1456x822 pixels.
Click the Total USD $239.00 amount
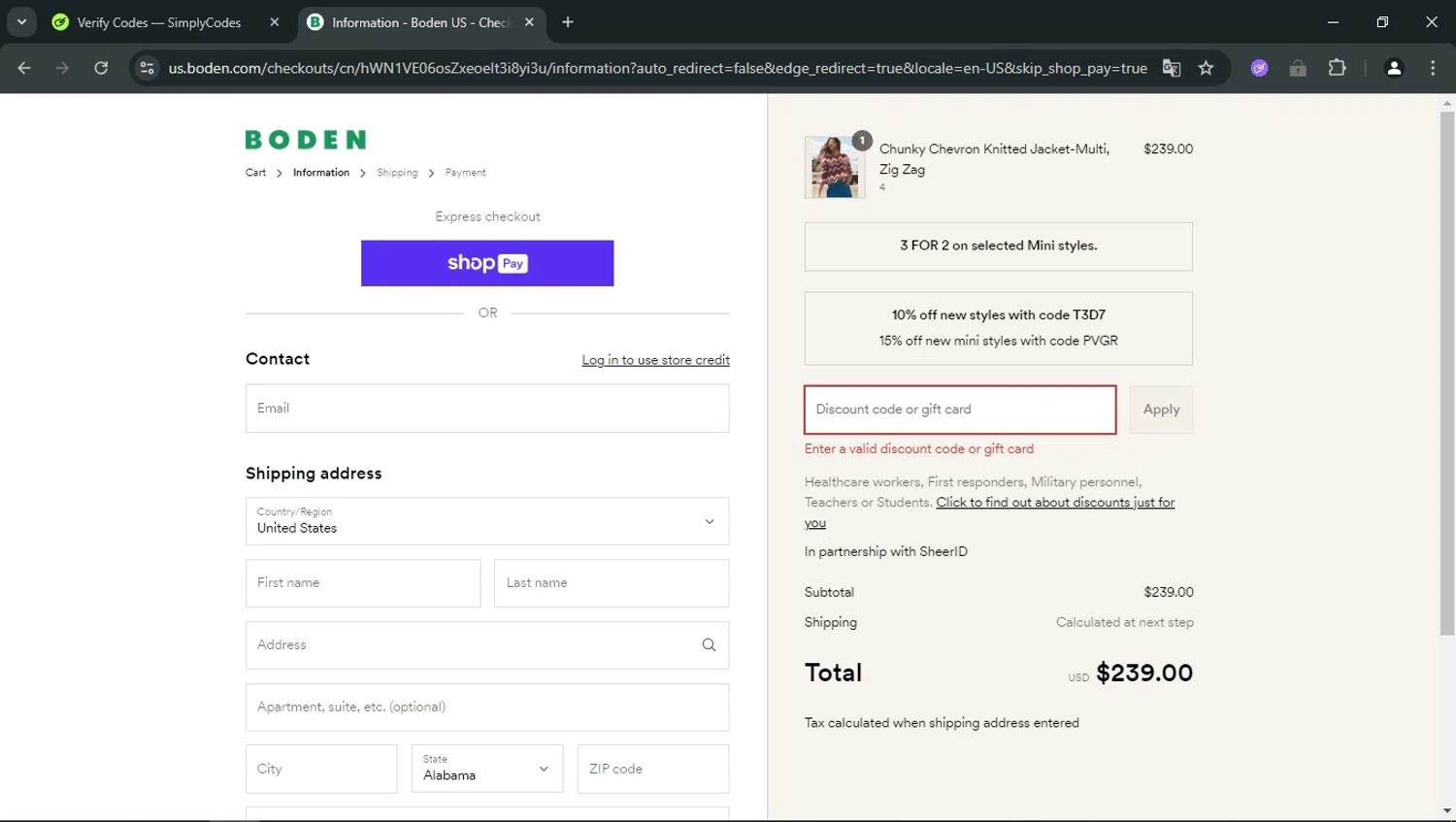click(x=1143, y=673)
